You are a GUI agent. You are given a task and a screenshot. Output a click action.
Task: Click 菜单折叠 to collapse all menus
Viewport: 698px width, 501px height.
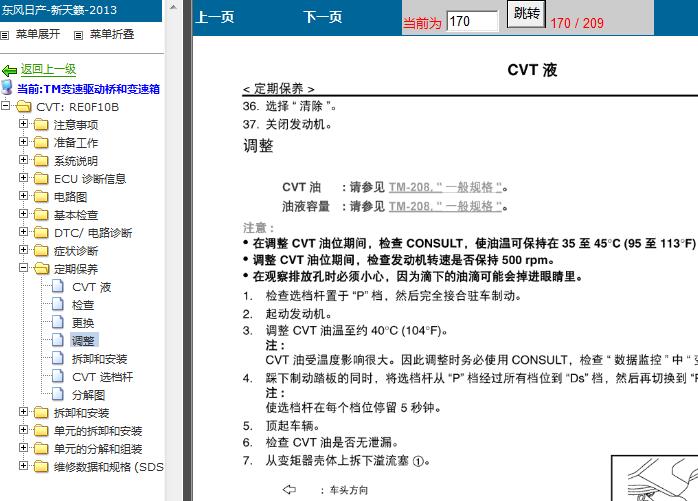(x=112, y=35)
